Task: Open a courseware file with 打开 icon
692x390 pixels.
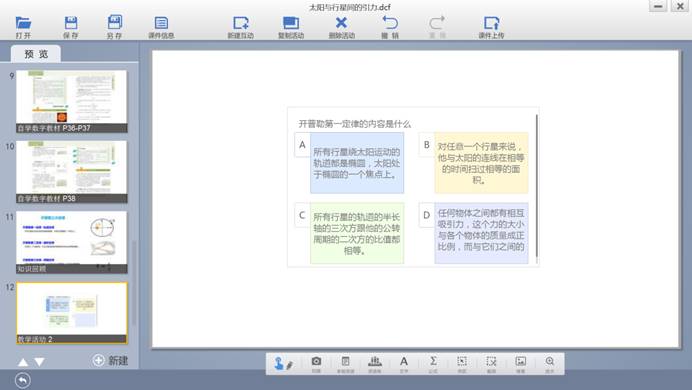Action: [23, 27]
